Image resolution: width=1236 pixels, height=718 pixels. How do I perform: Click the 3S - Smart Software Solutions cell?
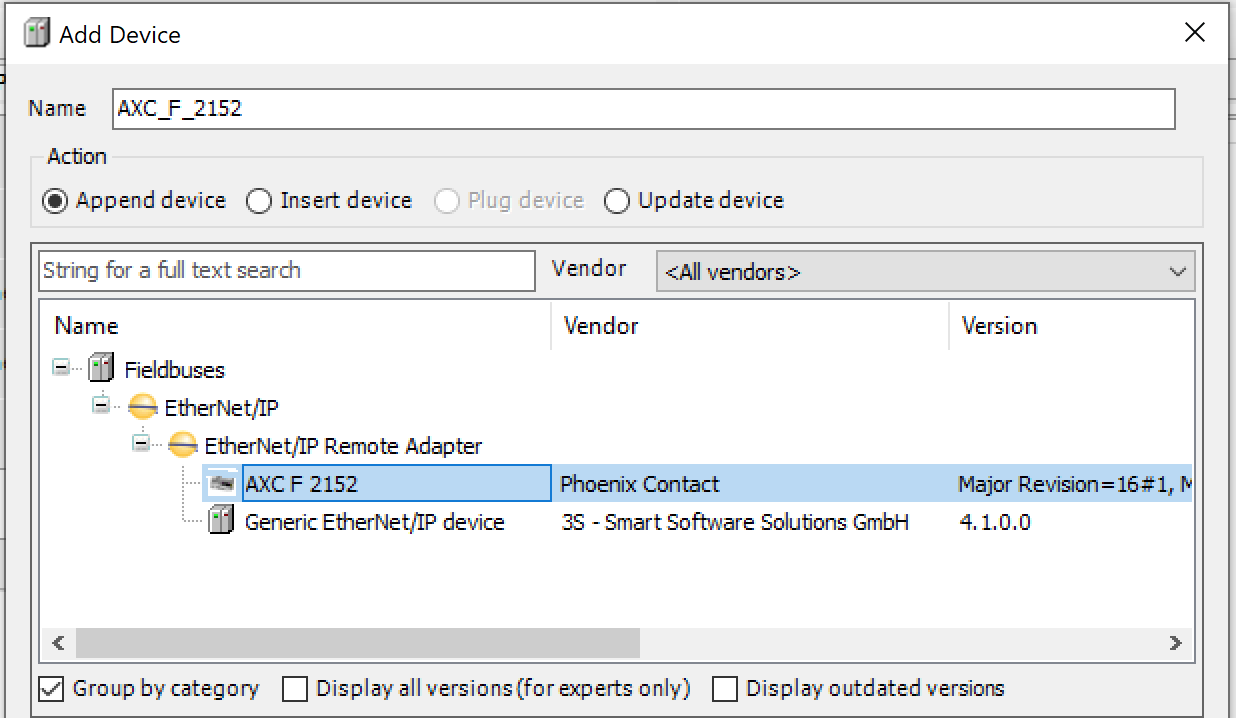735,522
